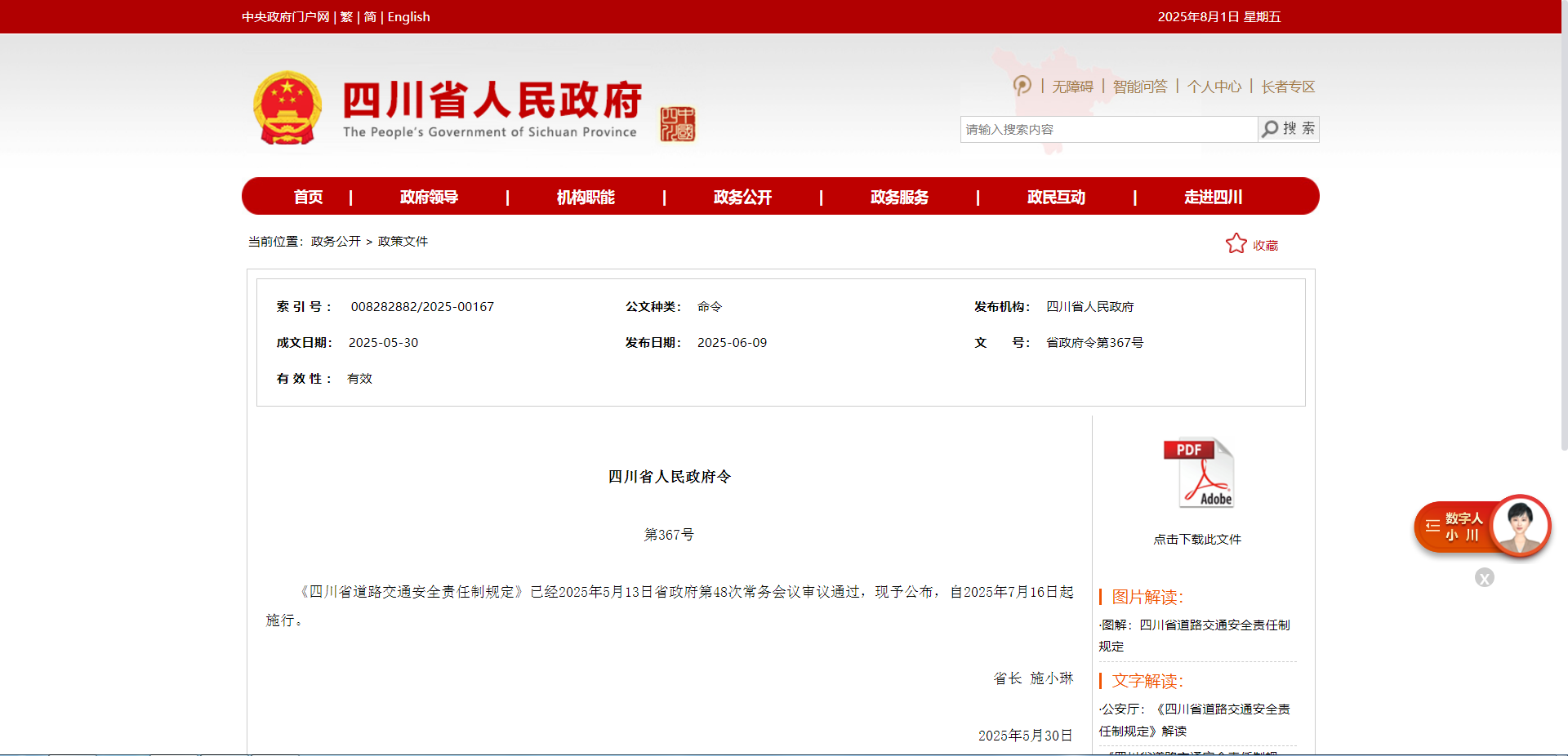The height and width of the screenshot is (756, 1568).
Task: Click the PDF Adobe download icon
Action: [1197, 474]
